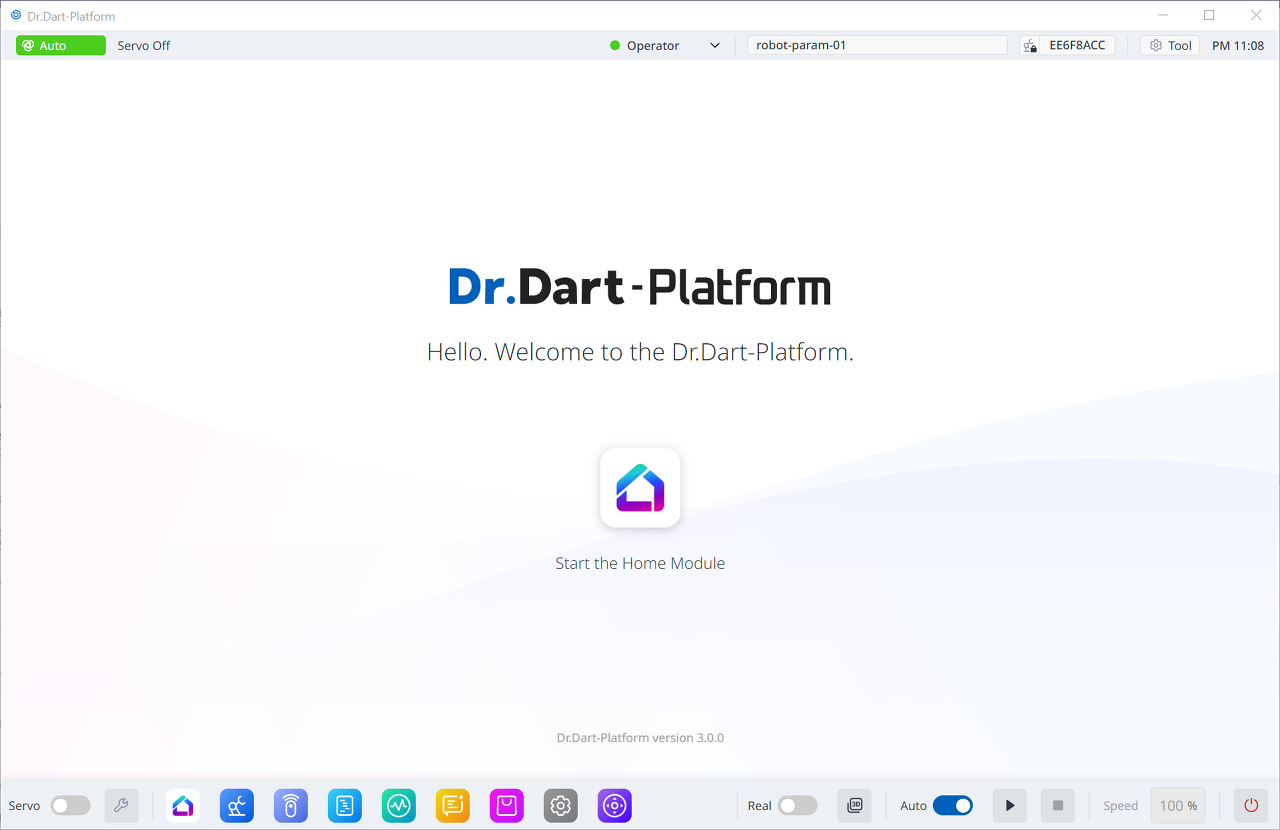Expand the Operator role dropdown
The image size is (1280, 830).
tap(714, 45)
